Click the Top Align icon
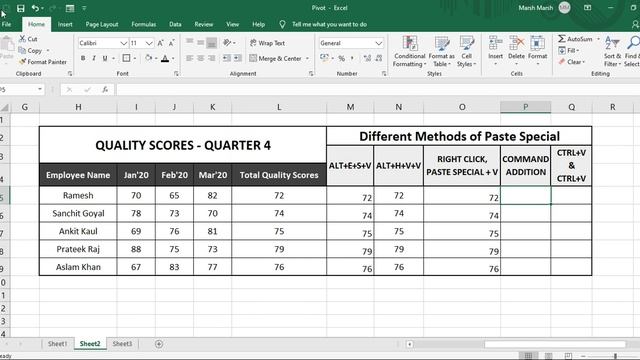The width and height of the screenshot is (640, 360). 189,42
